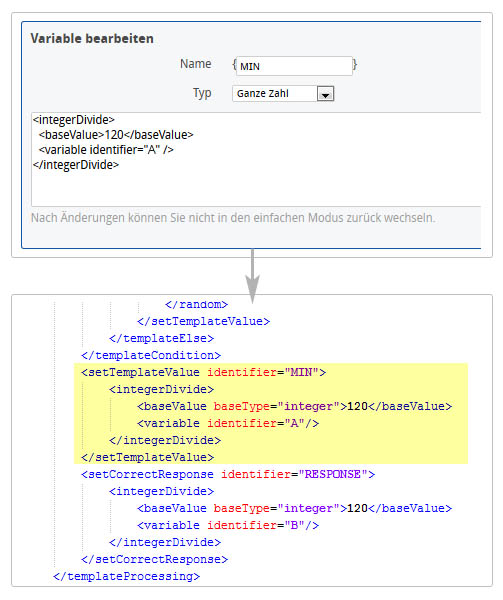Viewport: 503px width, 600px height.
Task: Click the </templateCondition> code line
Action: 151,355
